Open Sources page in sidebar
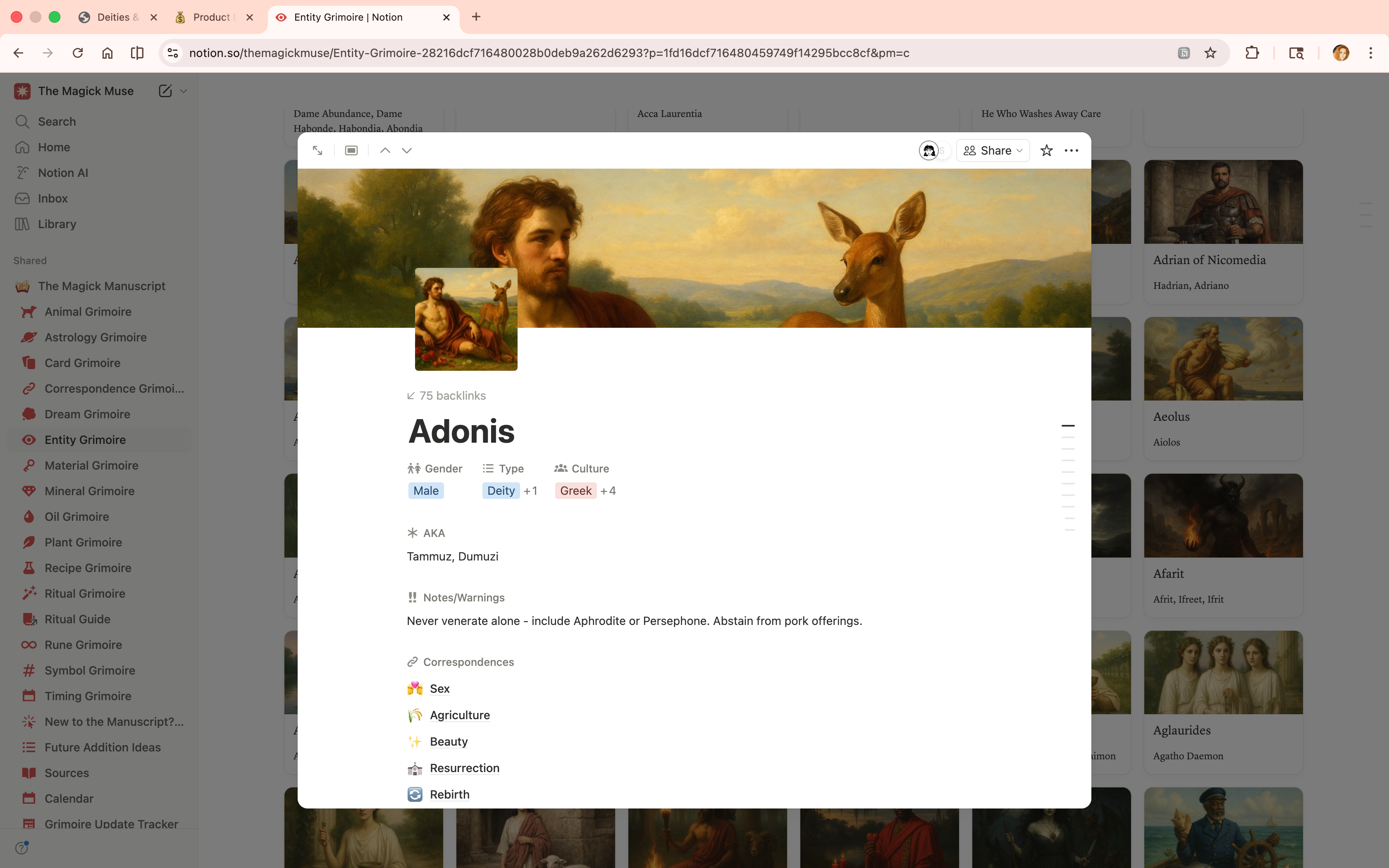The width and height of the screenshot is (1389, 868). (x=100, y=773)
